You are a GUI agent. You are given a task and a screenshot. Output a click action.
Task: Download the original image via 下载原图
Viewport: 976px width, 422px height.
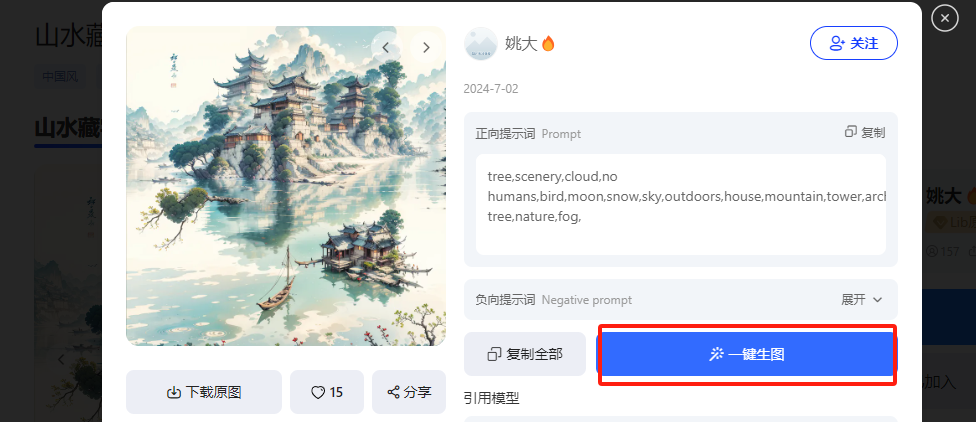coord(204,392)
